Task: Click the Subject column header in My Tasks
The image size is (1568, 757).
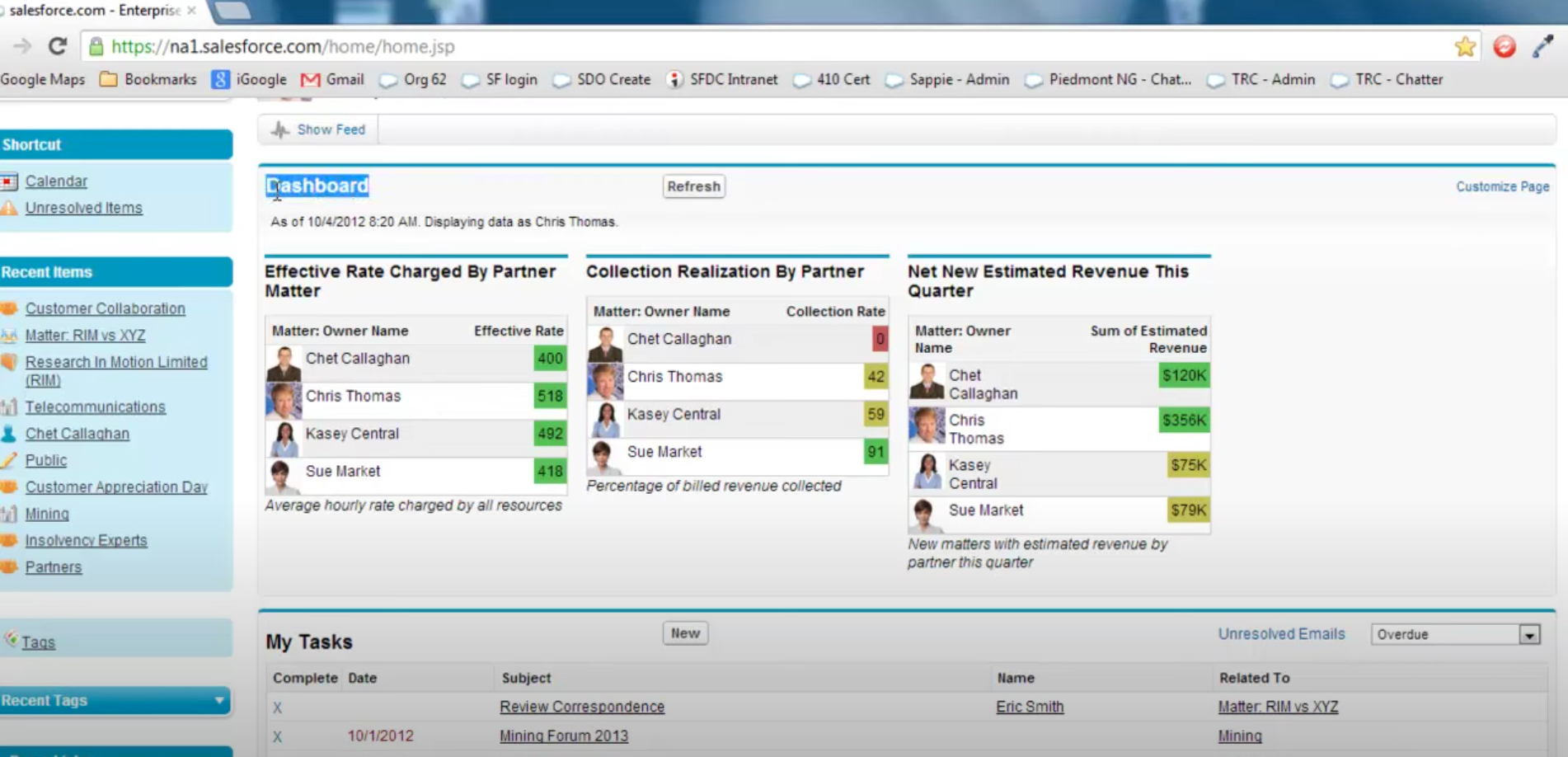Action: 526,678
